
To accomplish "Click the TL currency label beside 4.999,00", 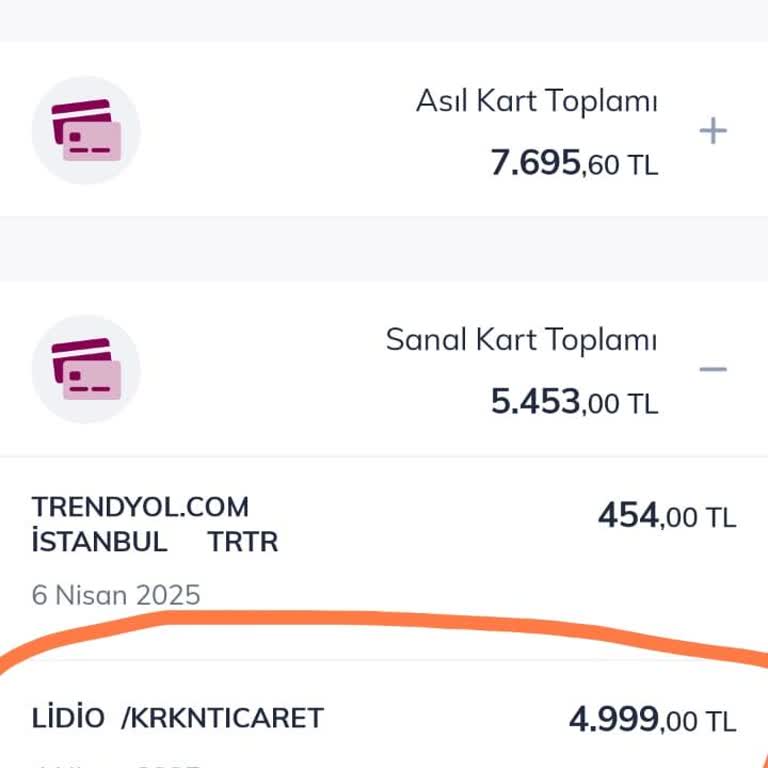I will click(x=720, y=721).
